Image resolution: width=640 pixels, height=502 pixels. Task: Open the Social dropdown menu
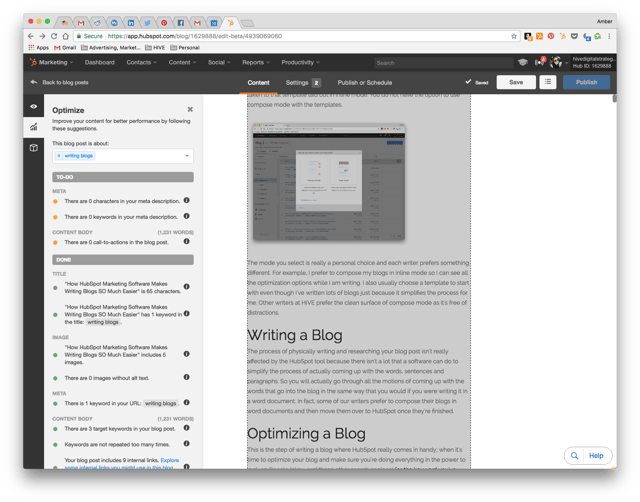click(x=219, y=62)
